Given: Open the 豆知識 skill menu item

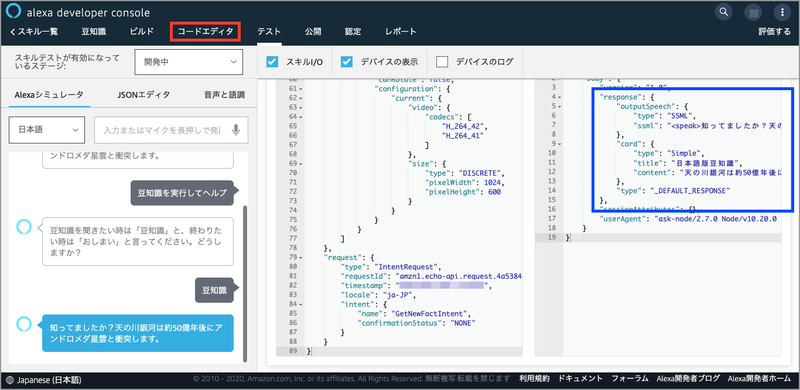Looking at the screenshot, I should pyautogui.click(x=94, y=32).
